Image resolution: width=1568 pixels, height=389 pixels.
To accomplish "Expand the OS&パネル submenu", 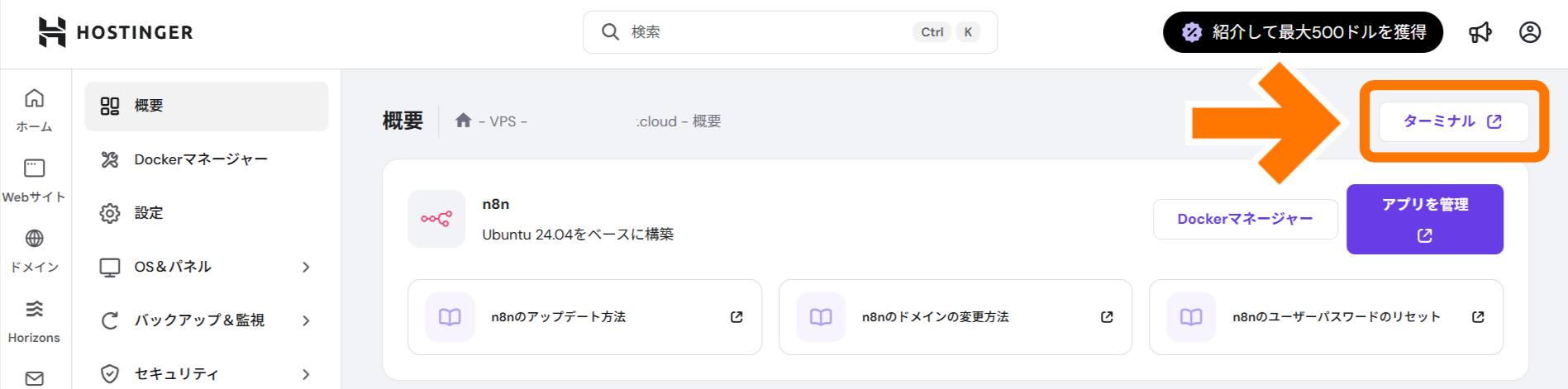I will tap(306, 267).
